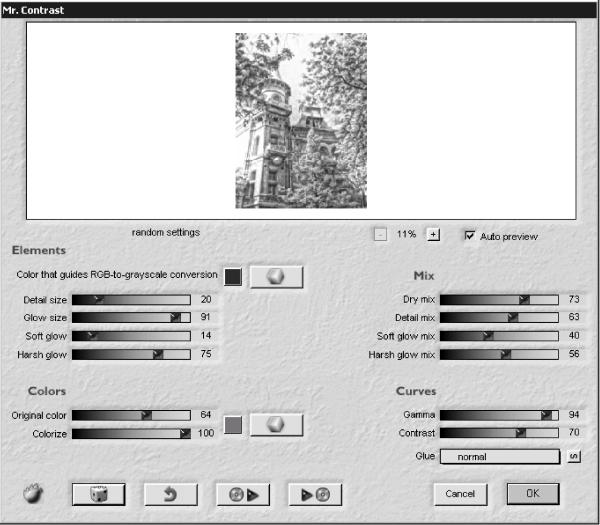The height and width of the screenshot is (525, 600).
Task: Click the Glow size value 91
Action: point(206,317)
